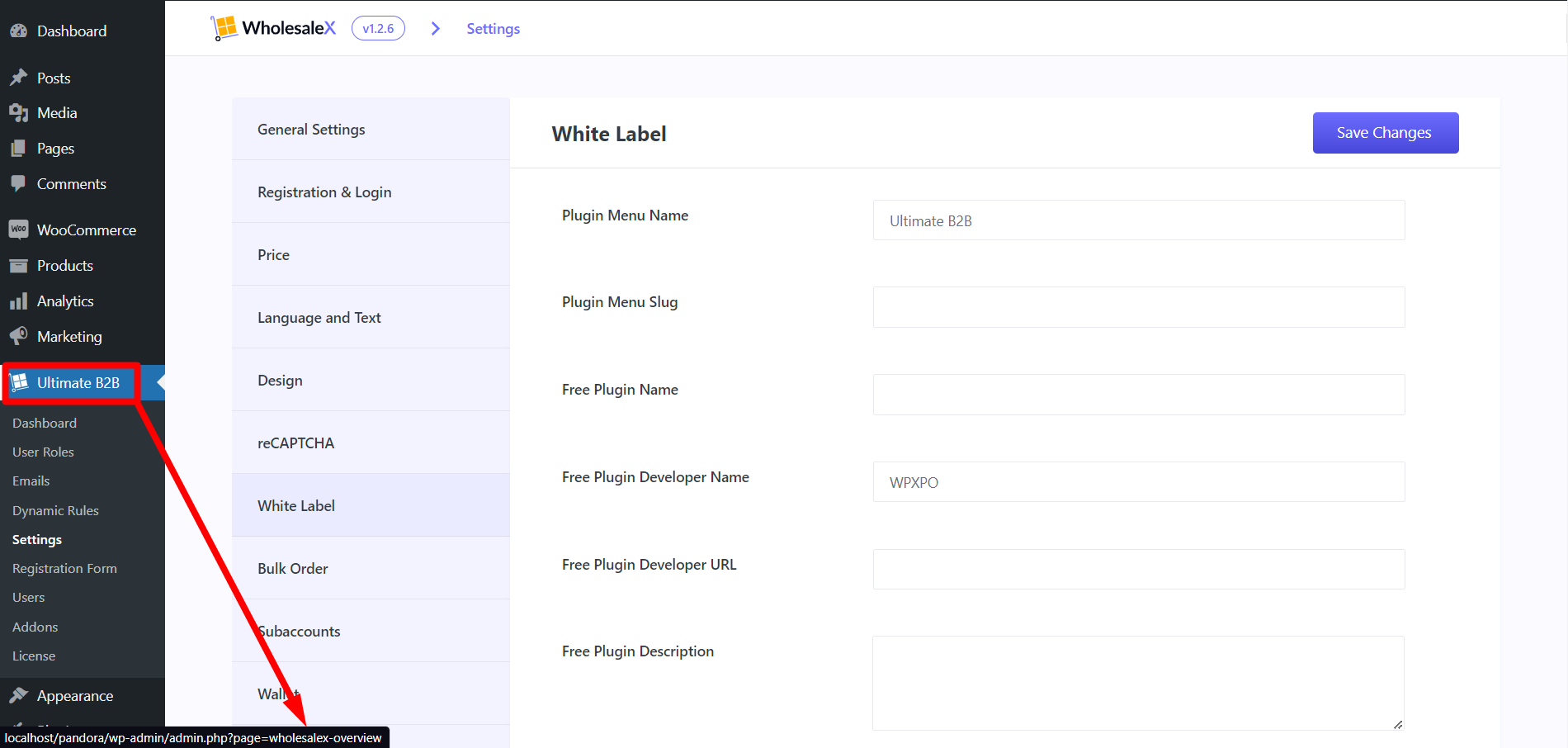Switch to General Settings tab

click(x=371, y=129)
